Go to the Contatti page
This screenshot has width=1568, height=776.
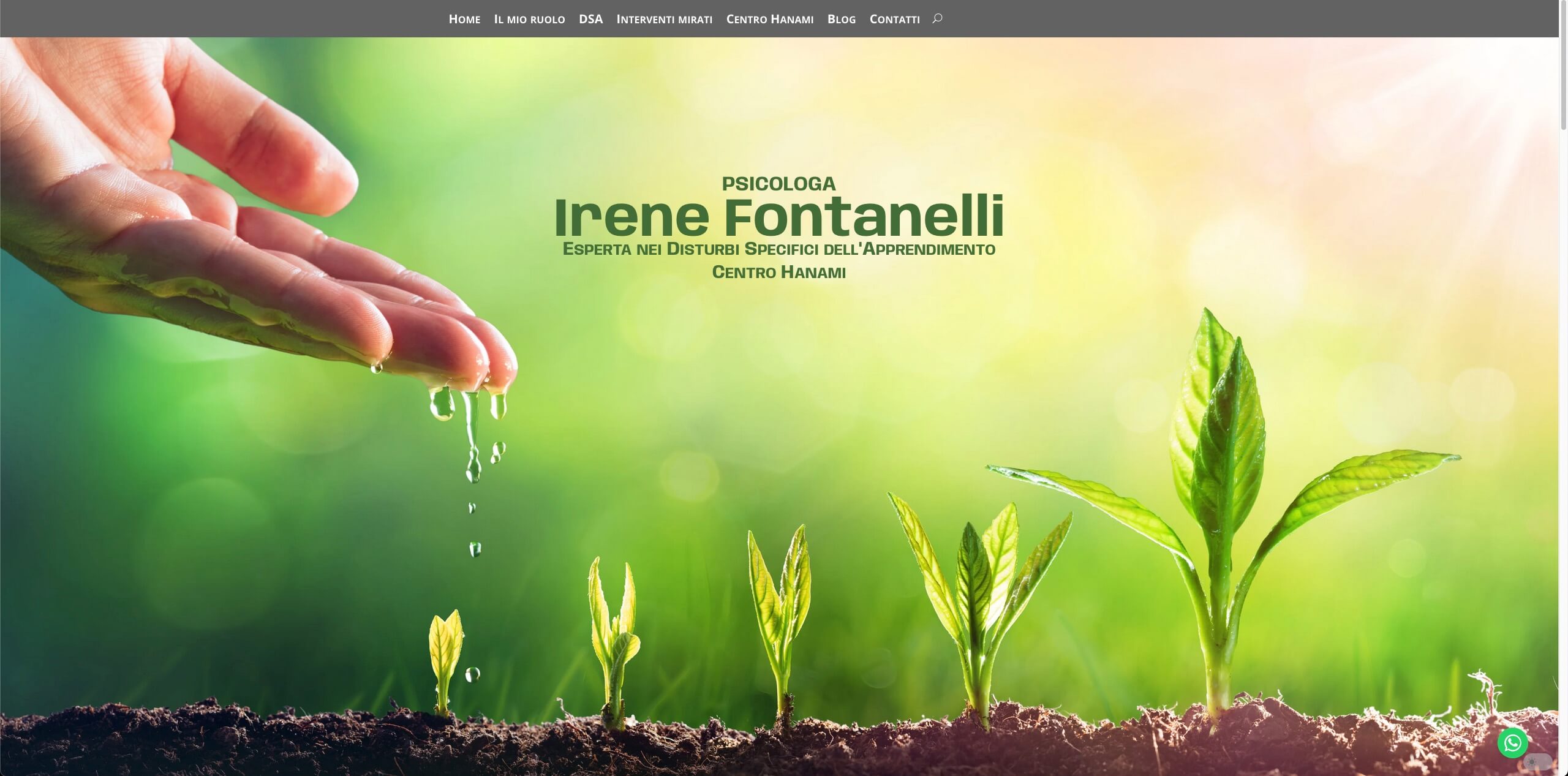[895, 19]
